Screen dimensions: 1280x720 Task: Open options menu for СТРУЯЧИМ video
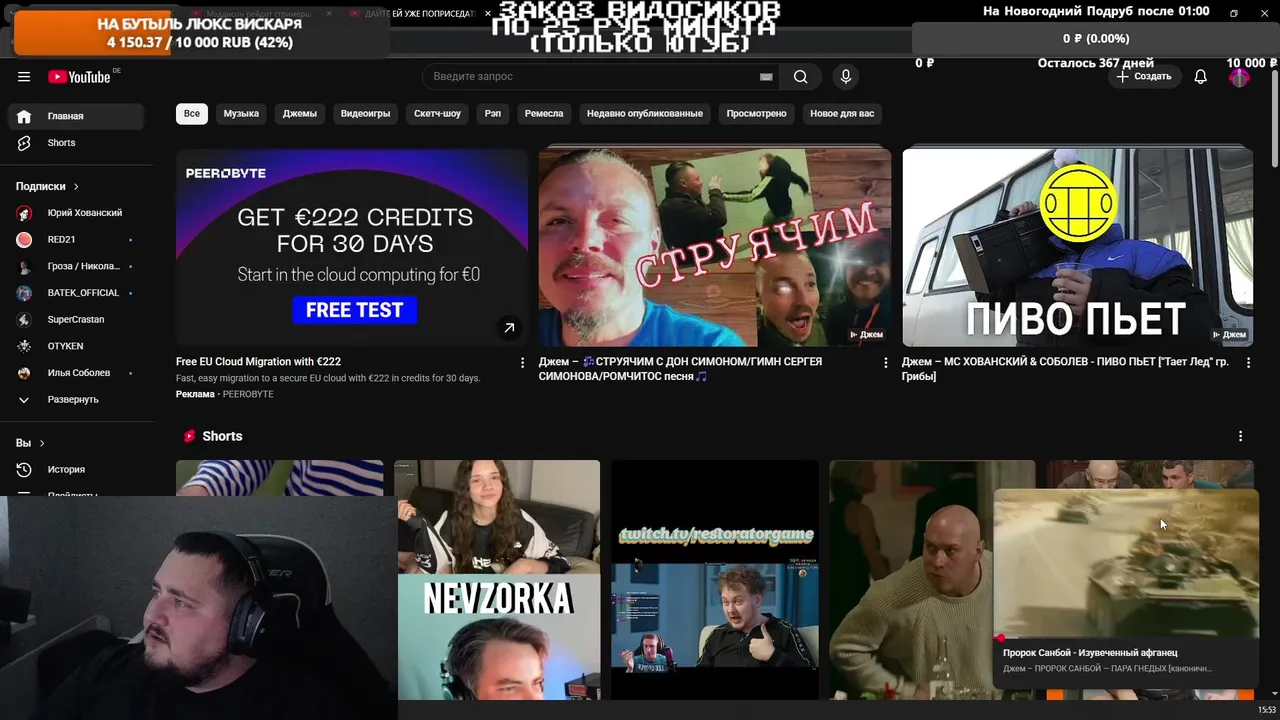885,363
